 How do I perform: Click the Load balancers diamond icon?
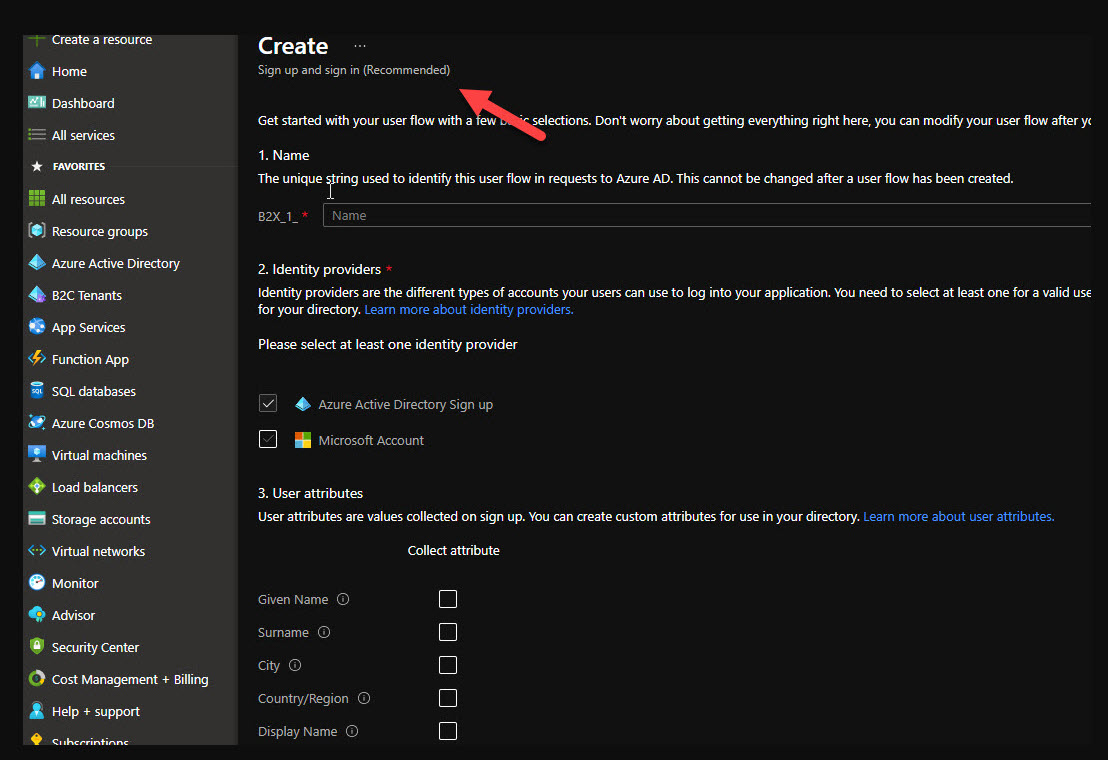[x=37, y=486]
